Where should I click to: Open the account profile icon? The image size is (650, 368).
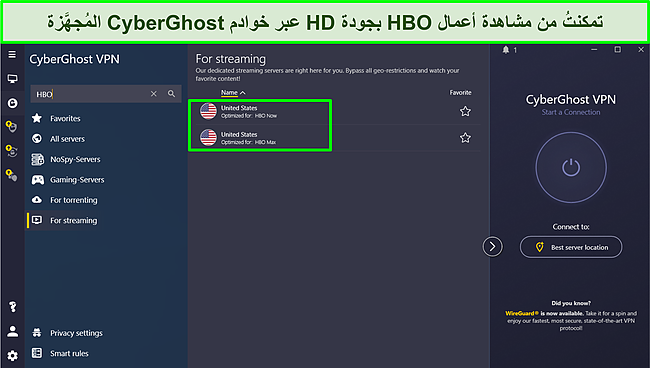[12, 331]
